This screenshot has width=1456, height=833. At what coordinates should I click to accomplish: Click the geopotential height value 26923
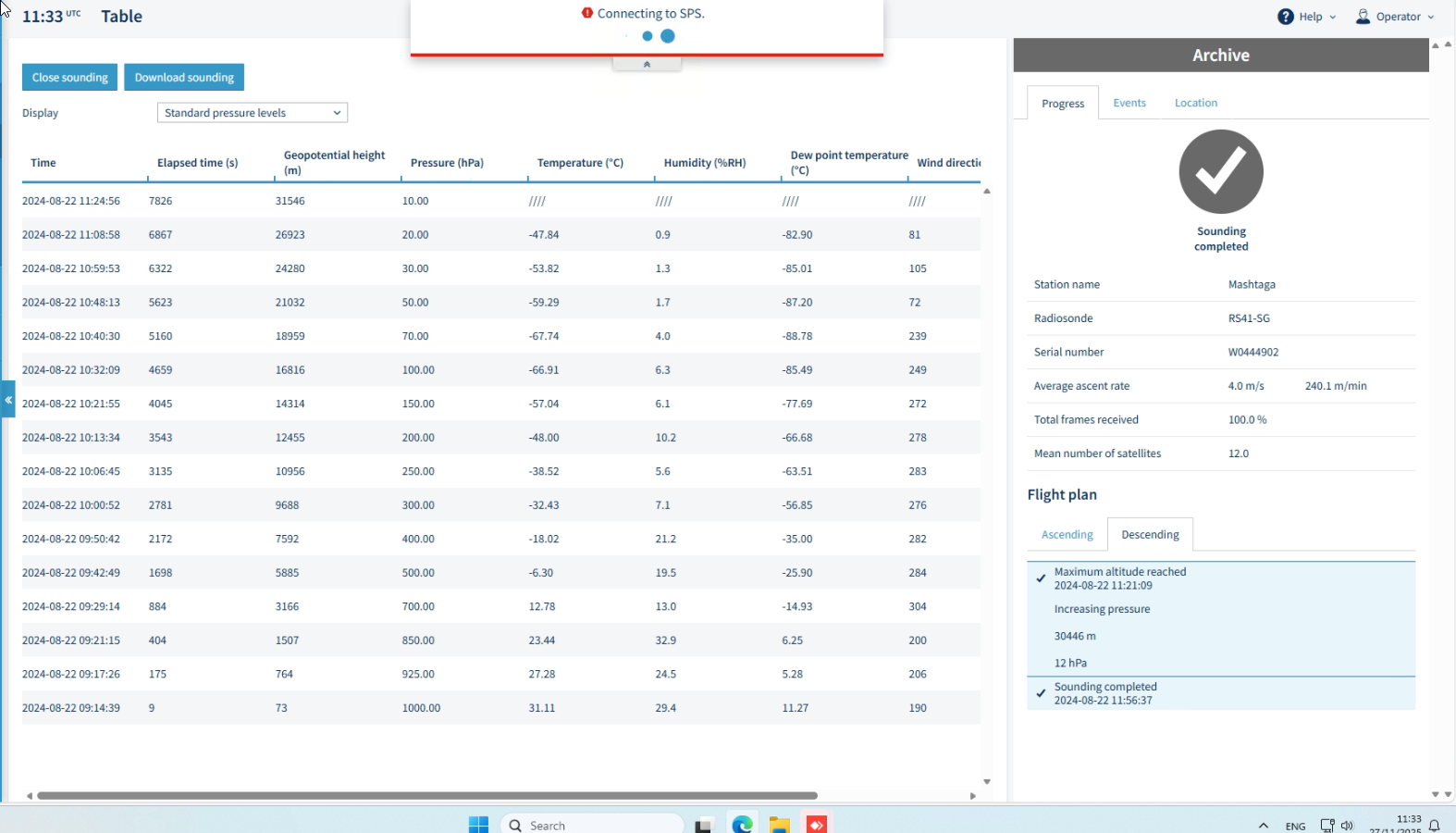click(290, 235)
